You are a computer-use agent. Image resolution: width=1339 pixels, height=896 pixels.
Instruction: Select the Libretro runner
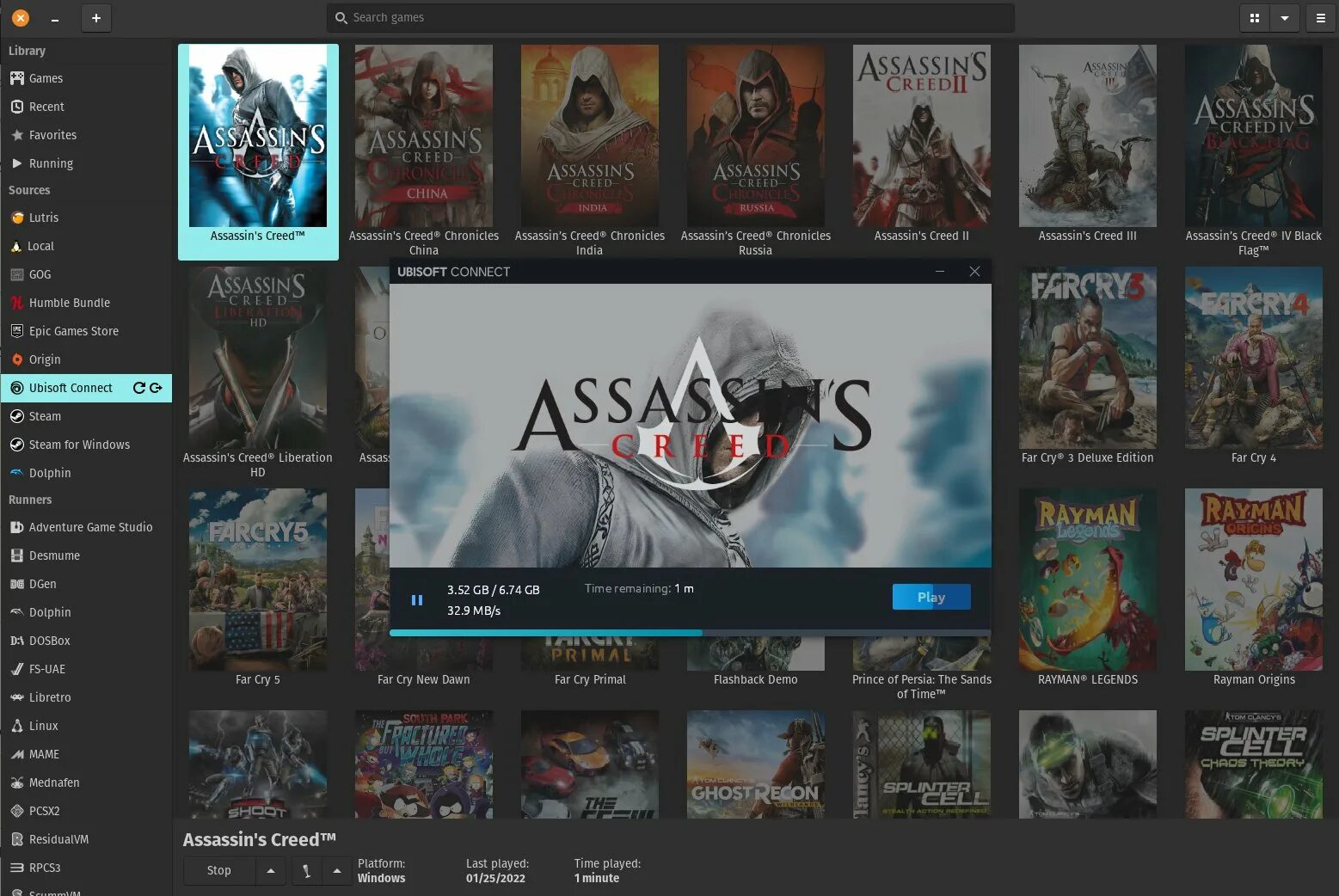point(86,697)
